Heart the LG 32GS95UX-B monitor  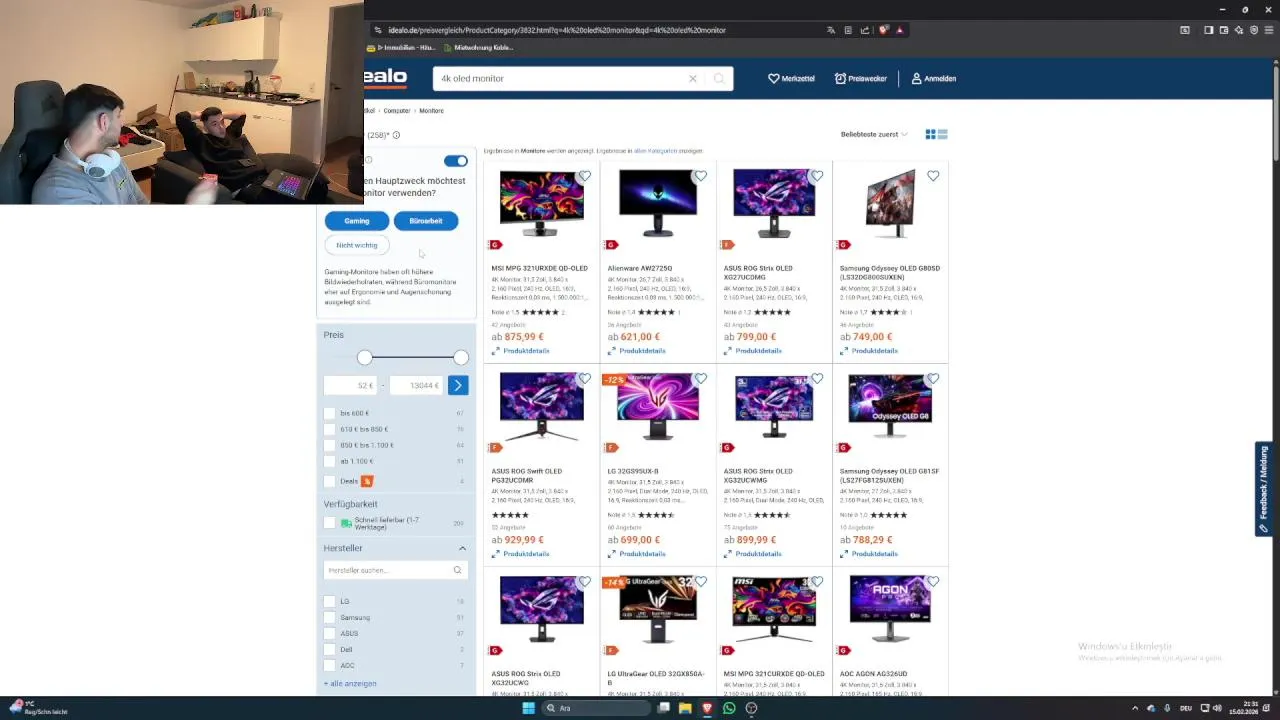pos(701,379)
